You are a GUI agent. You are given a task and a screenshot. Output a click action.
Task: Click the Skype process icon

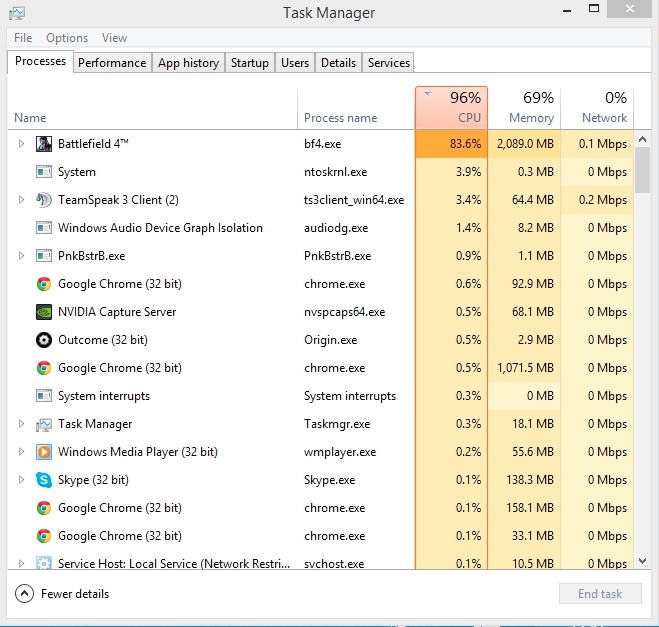[x=44, y=480]
